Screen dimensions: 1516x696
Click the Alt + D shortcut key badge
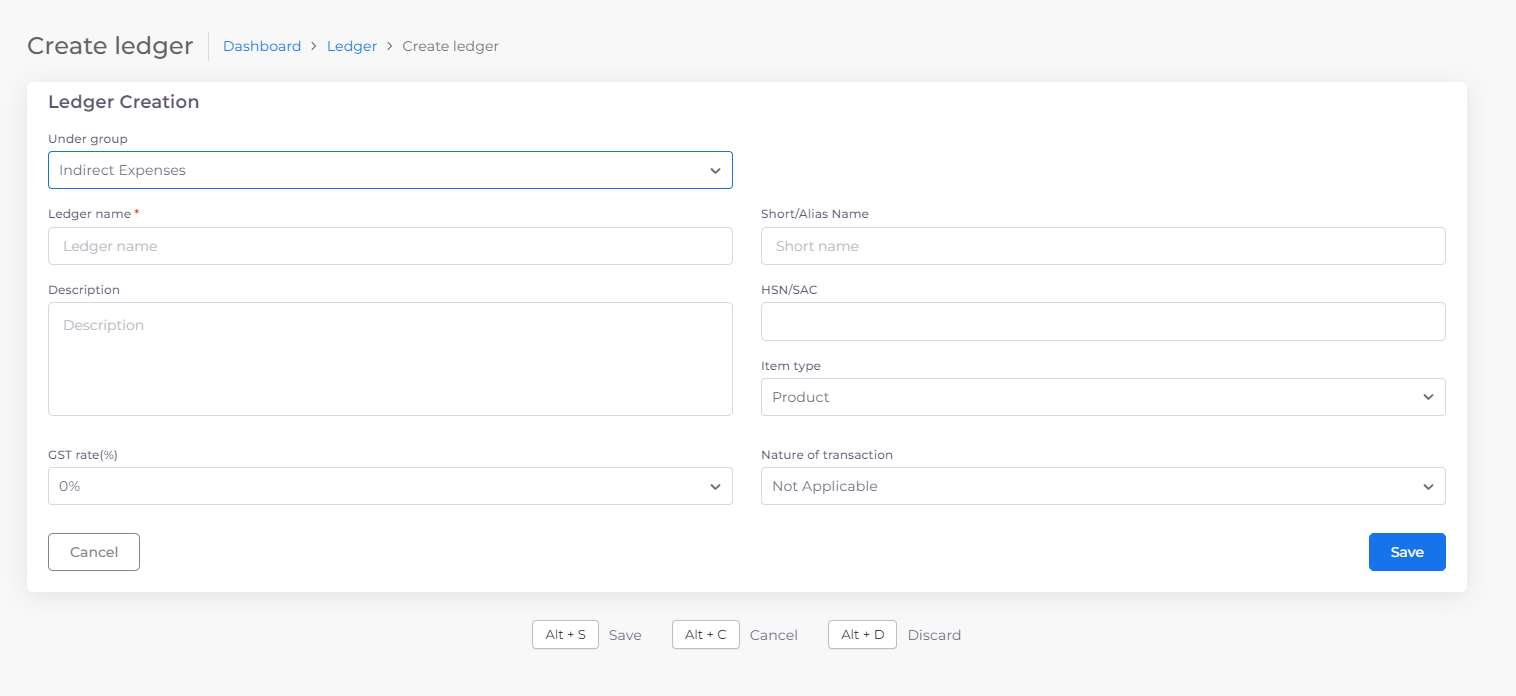tap(862, 635)
